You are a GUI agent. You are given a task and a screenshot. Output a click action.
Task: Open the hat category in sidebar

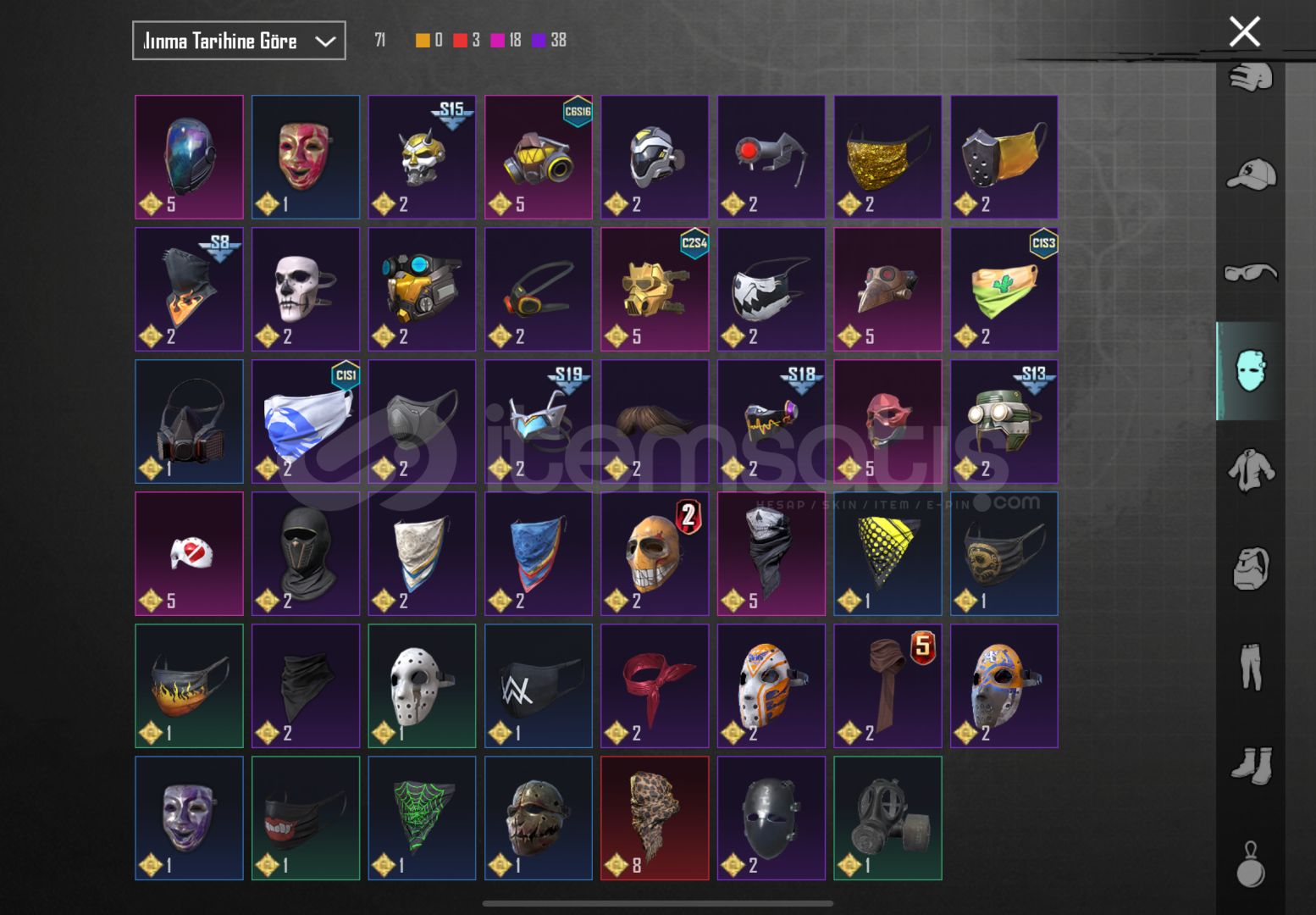[x=1251, y=175]
